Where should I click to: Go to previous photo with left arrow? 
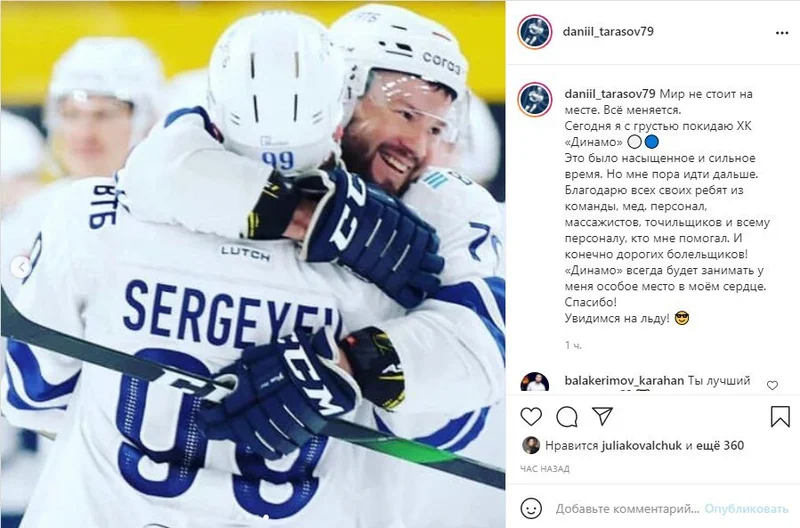(x=21, y=267)
